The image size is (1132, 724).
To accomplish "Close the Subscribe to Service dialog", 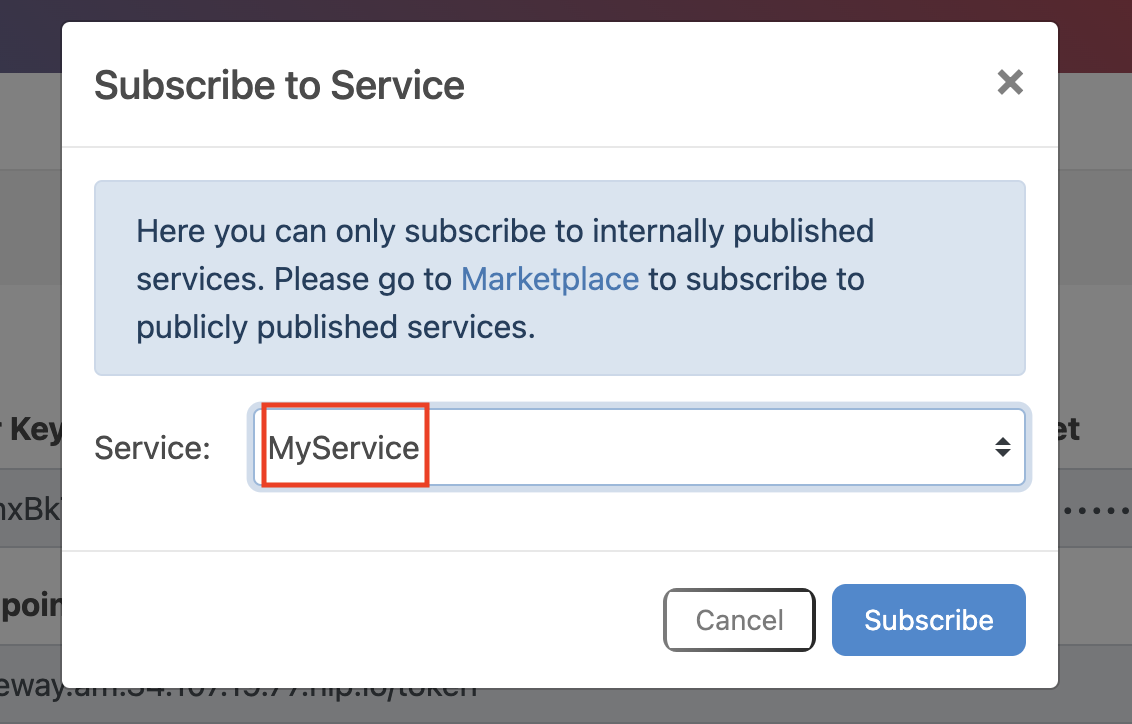I will click(1010, 83).
